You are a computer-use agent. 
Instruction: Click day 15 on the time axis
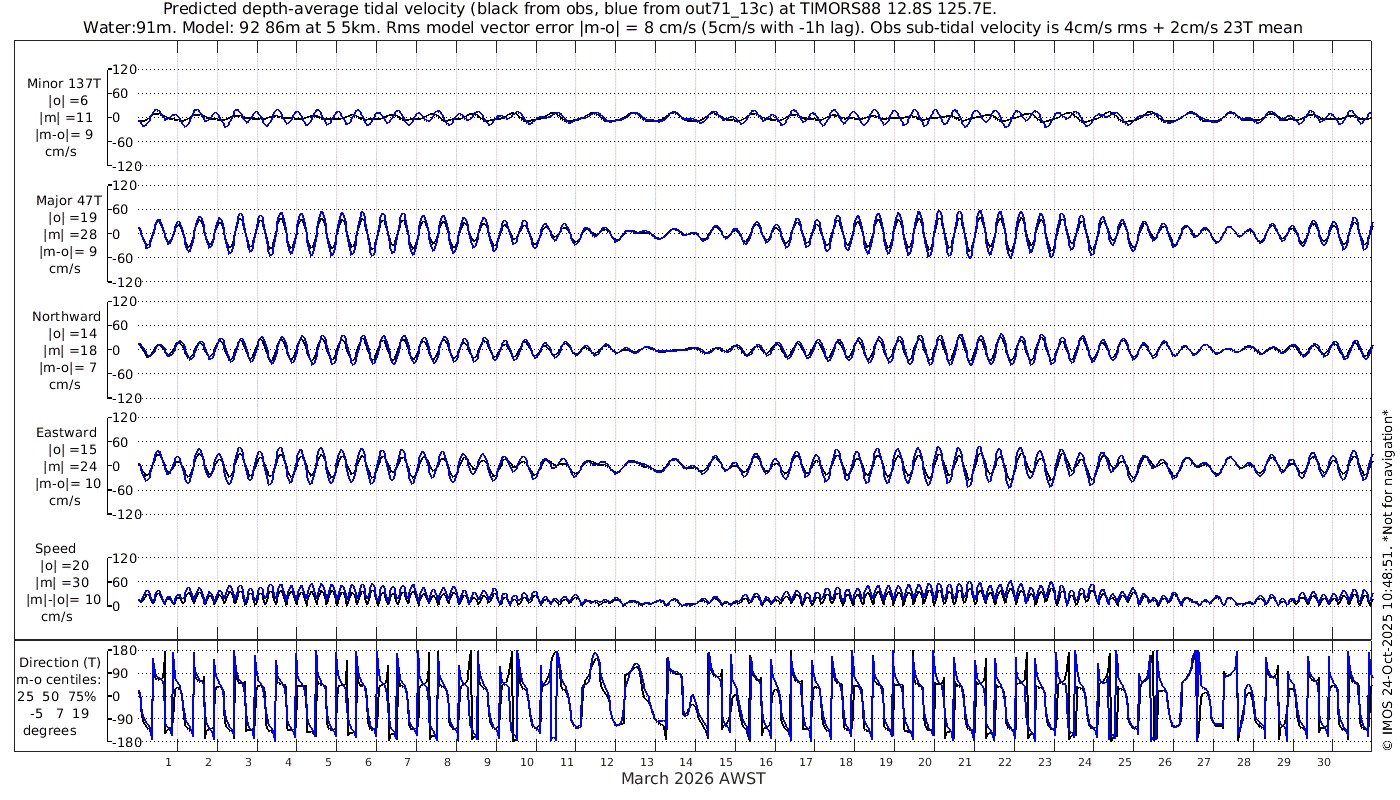tap(726, 762)
